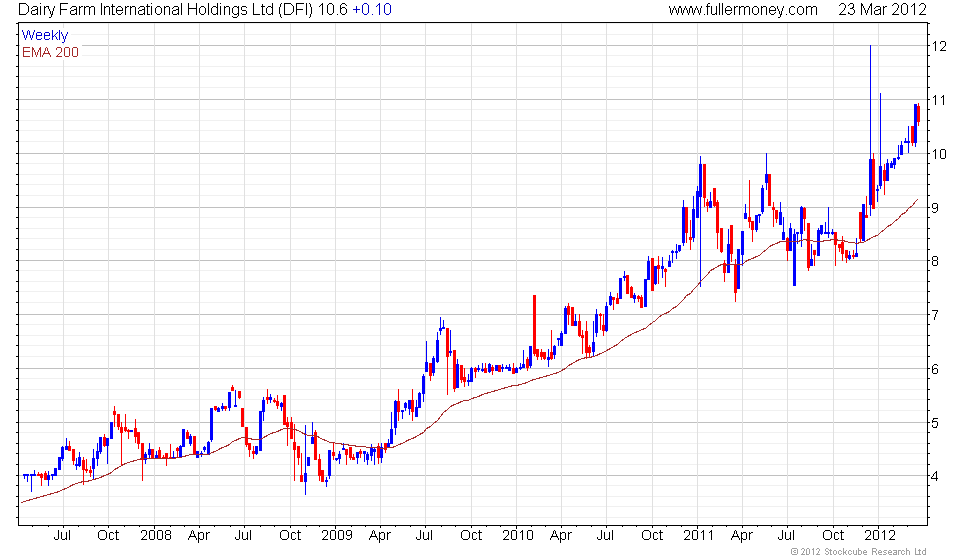Click the x-axis label 2008
Viewport: 980px width, 560px height.
(x=156, y=536)
